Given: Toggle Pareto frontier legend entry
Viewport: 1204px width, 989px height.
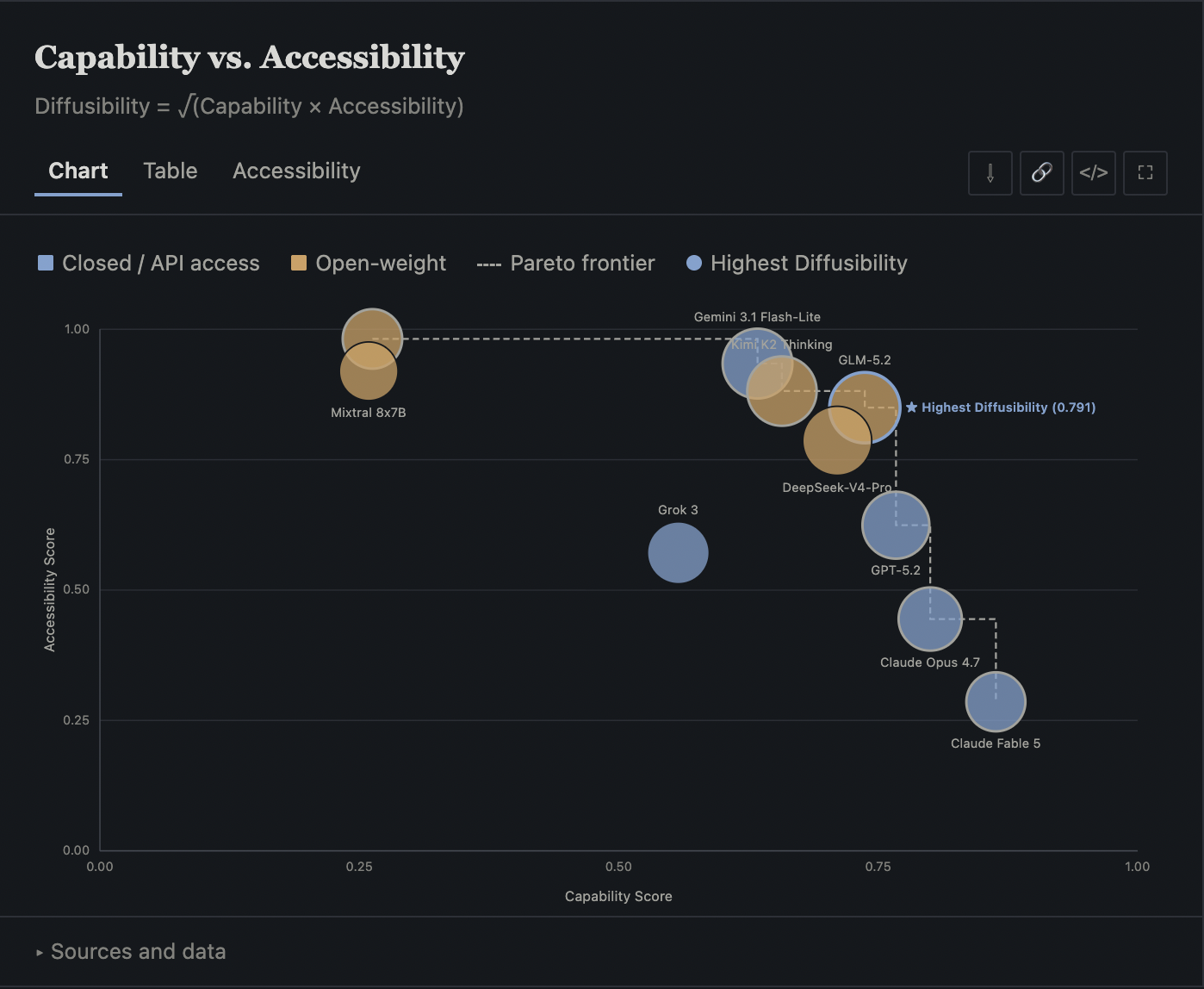Looking at the screenshot, I should point(566,264).
